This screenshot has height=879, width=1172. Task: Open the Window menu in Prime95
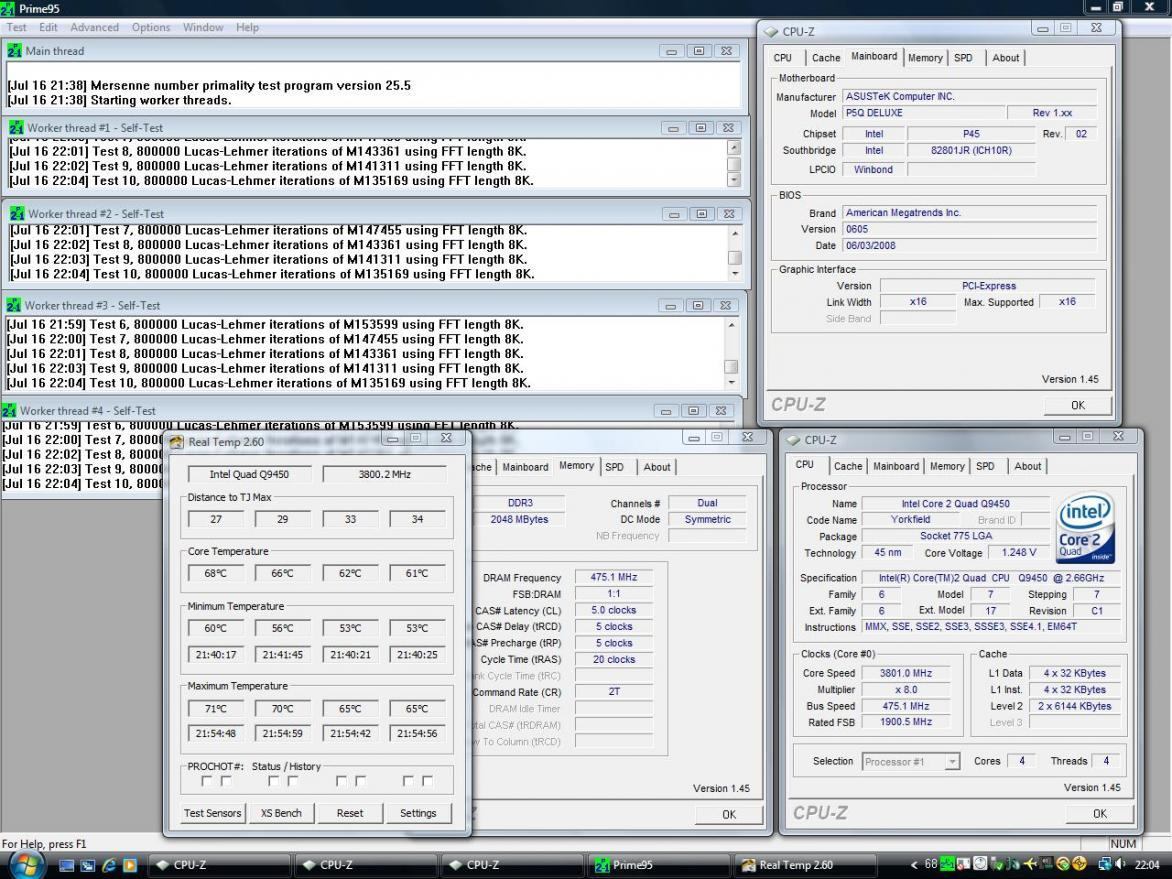pyautogui.click(x=203, y=27)
